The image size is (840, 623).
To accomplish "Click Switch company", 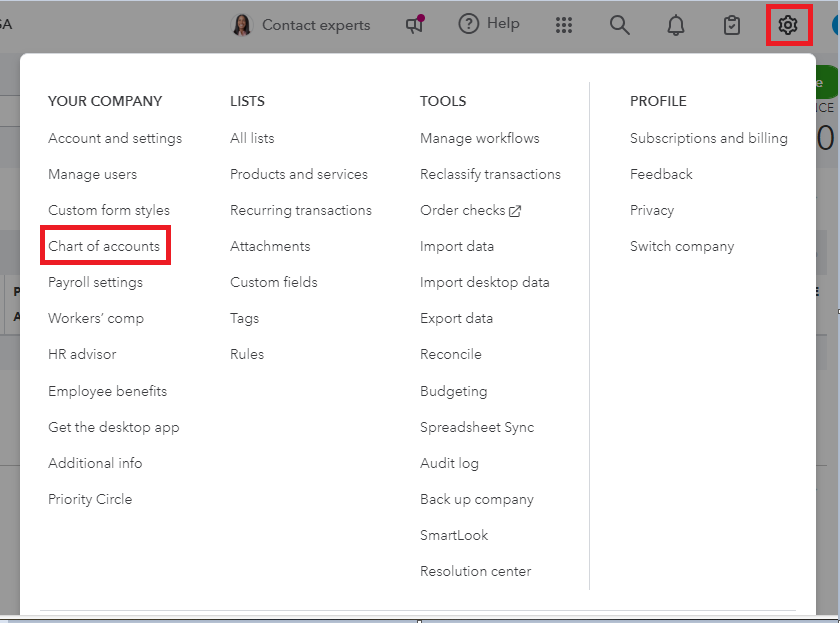I will 682,246.
